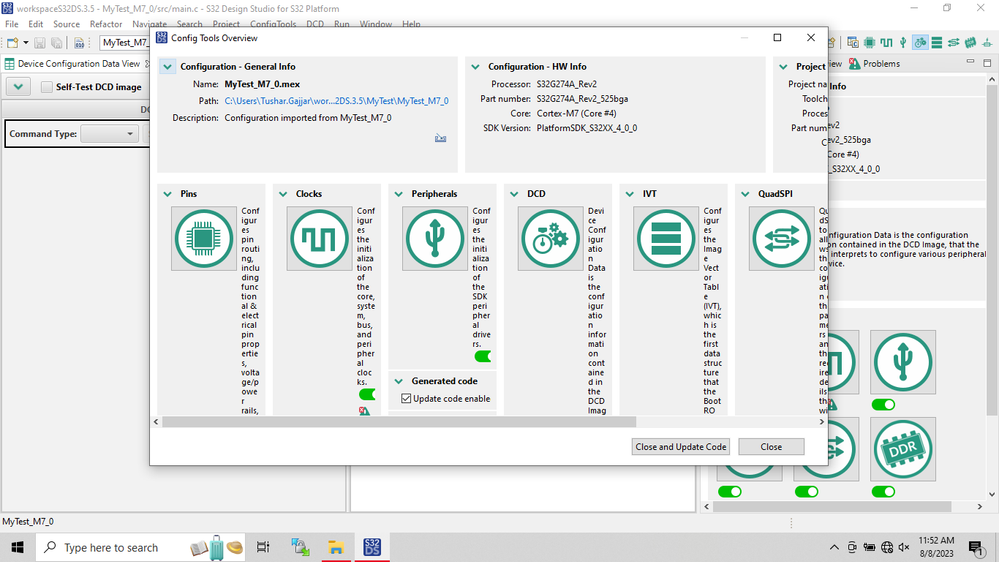The width and height of the screenshot is (999, 562).
Task: Click the Clocks warning icon in the dialog
Action: [x=364, y=411]
